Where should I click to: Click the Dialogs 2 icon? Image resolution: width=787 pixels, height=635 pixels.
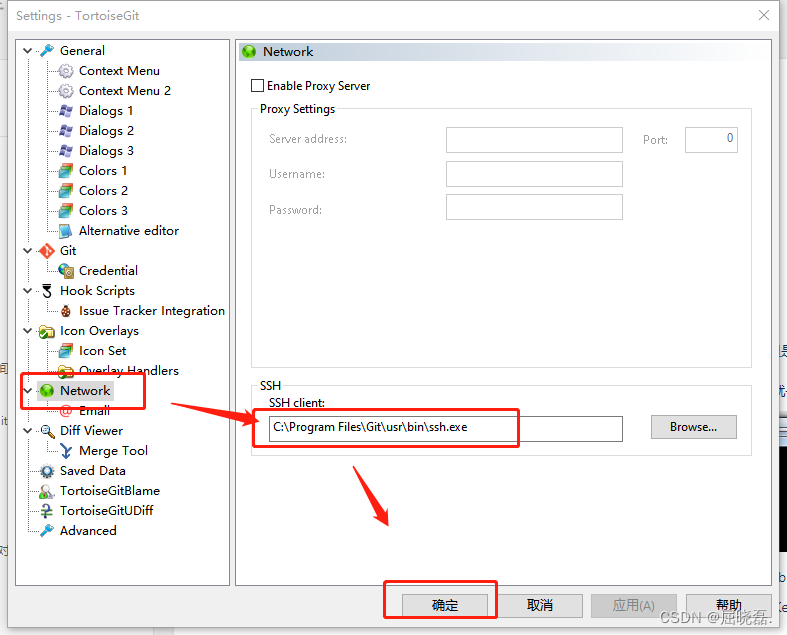pyautogui.click(x=66, y=131)
